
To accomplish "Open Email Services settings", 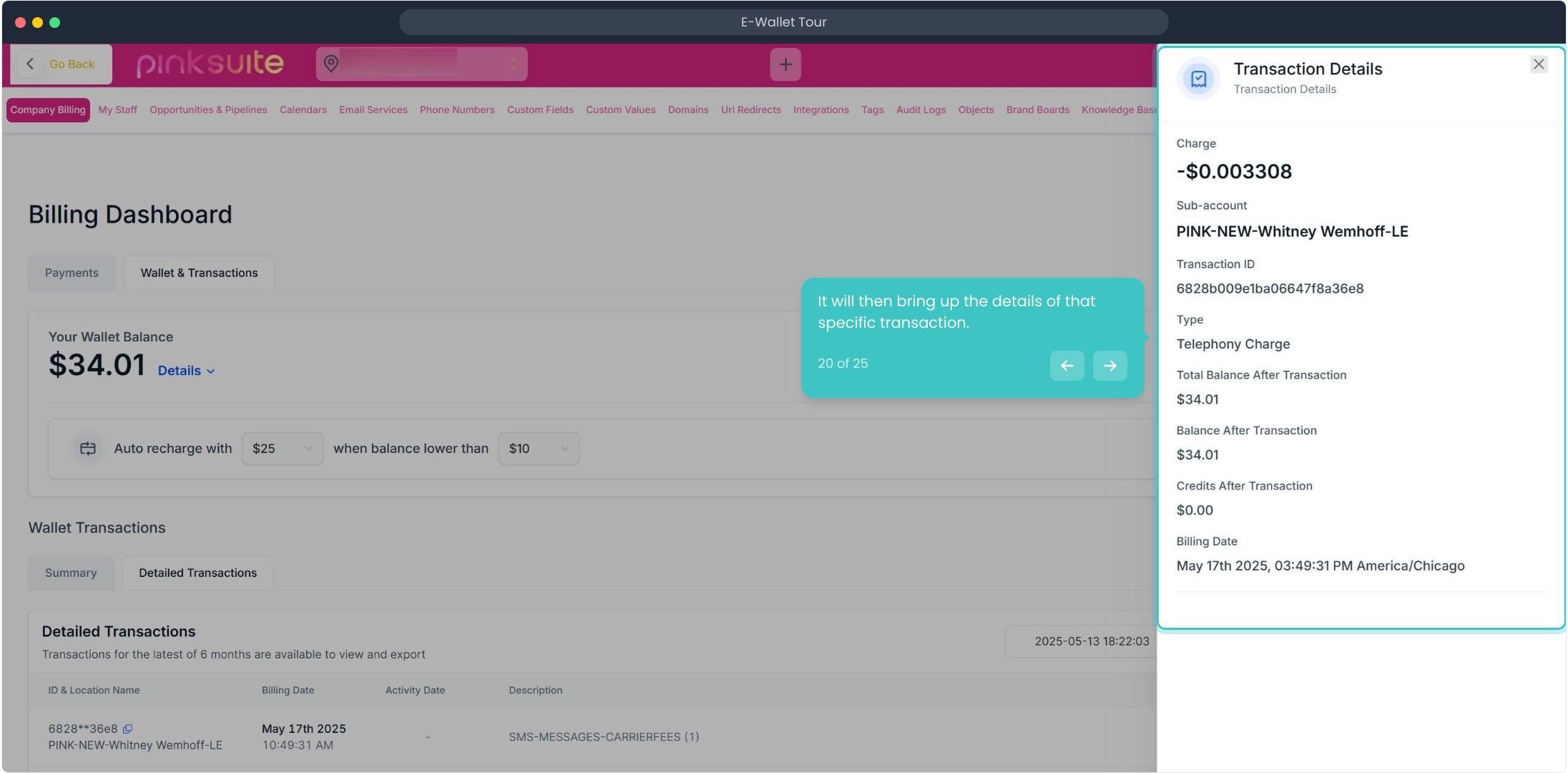I will pyautogui.click(x=373, y=110).
